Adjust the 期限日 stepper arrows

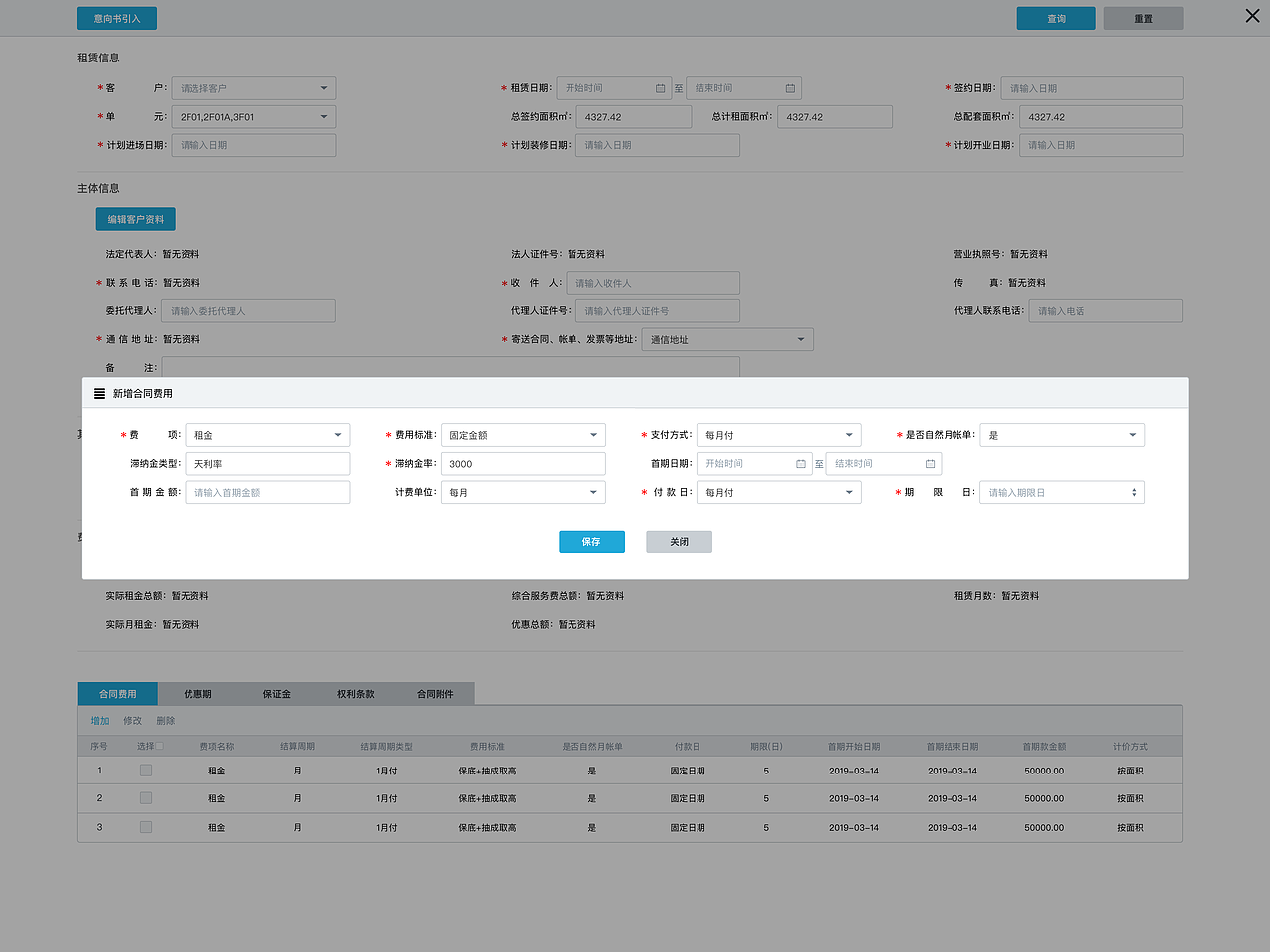pos(1134,493)
